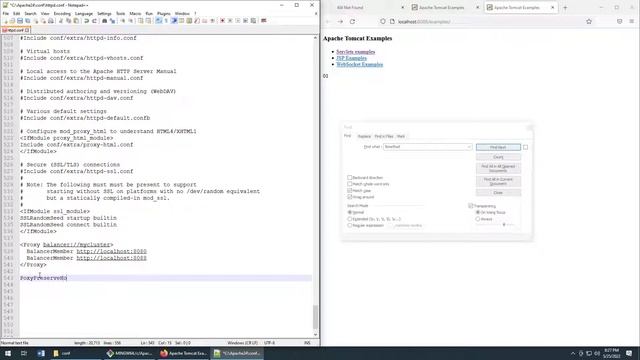Click the Paste toolbar icon
This screenshot has width=640, height=360.
[x=76, y=20]
